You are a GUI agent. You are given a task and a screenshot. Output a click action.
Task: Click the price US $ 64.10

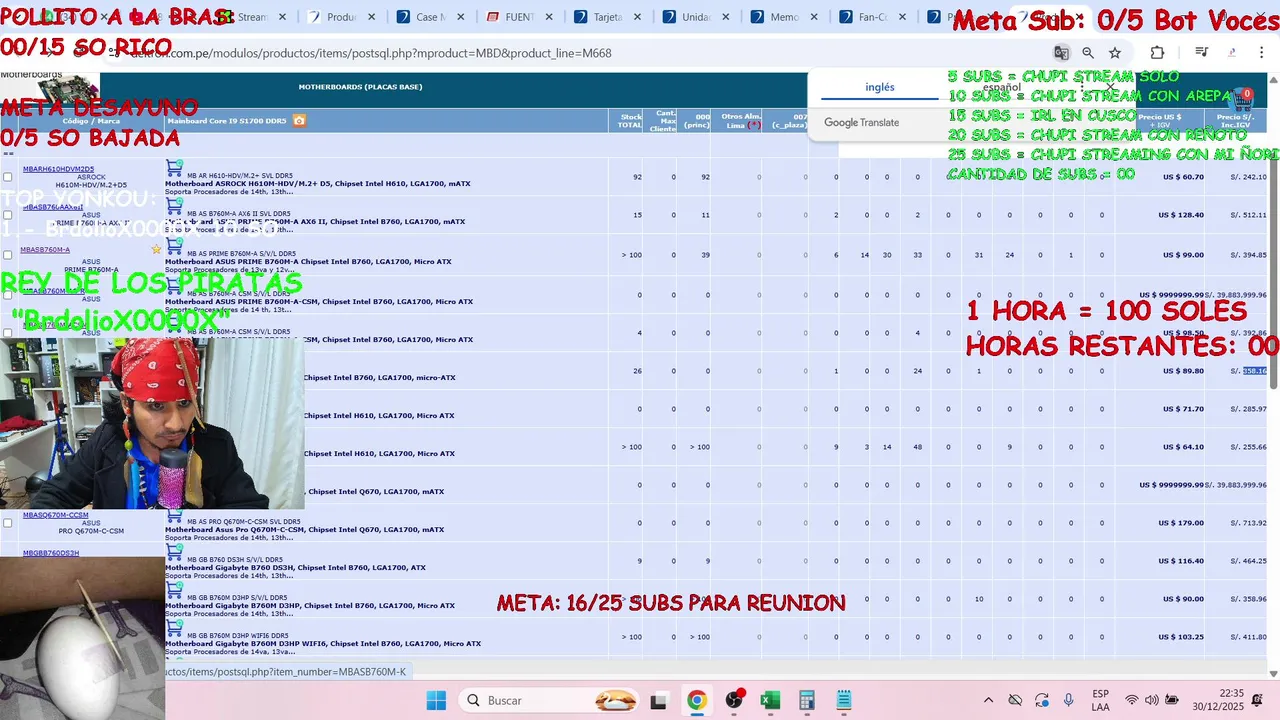click(x=1183, y=447)
